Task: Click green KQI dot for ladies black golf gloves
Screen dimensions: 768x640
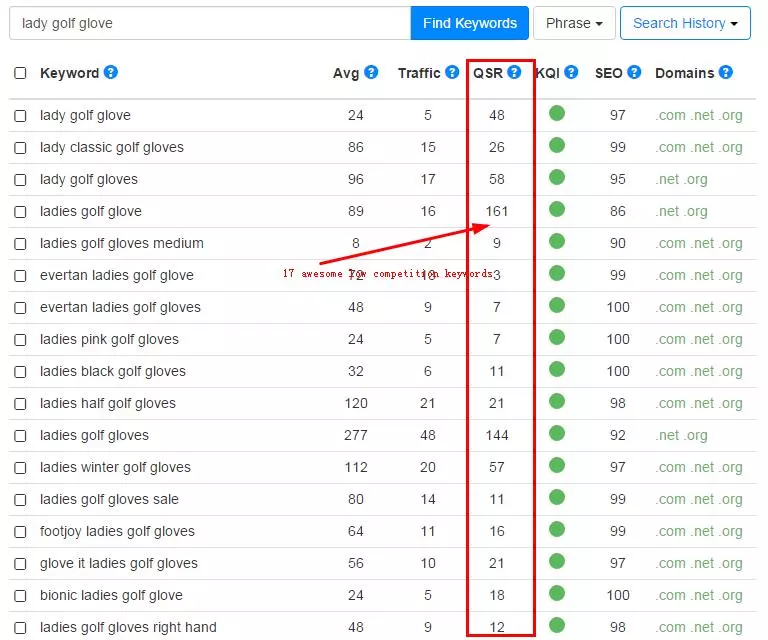Action: (557, 369)
